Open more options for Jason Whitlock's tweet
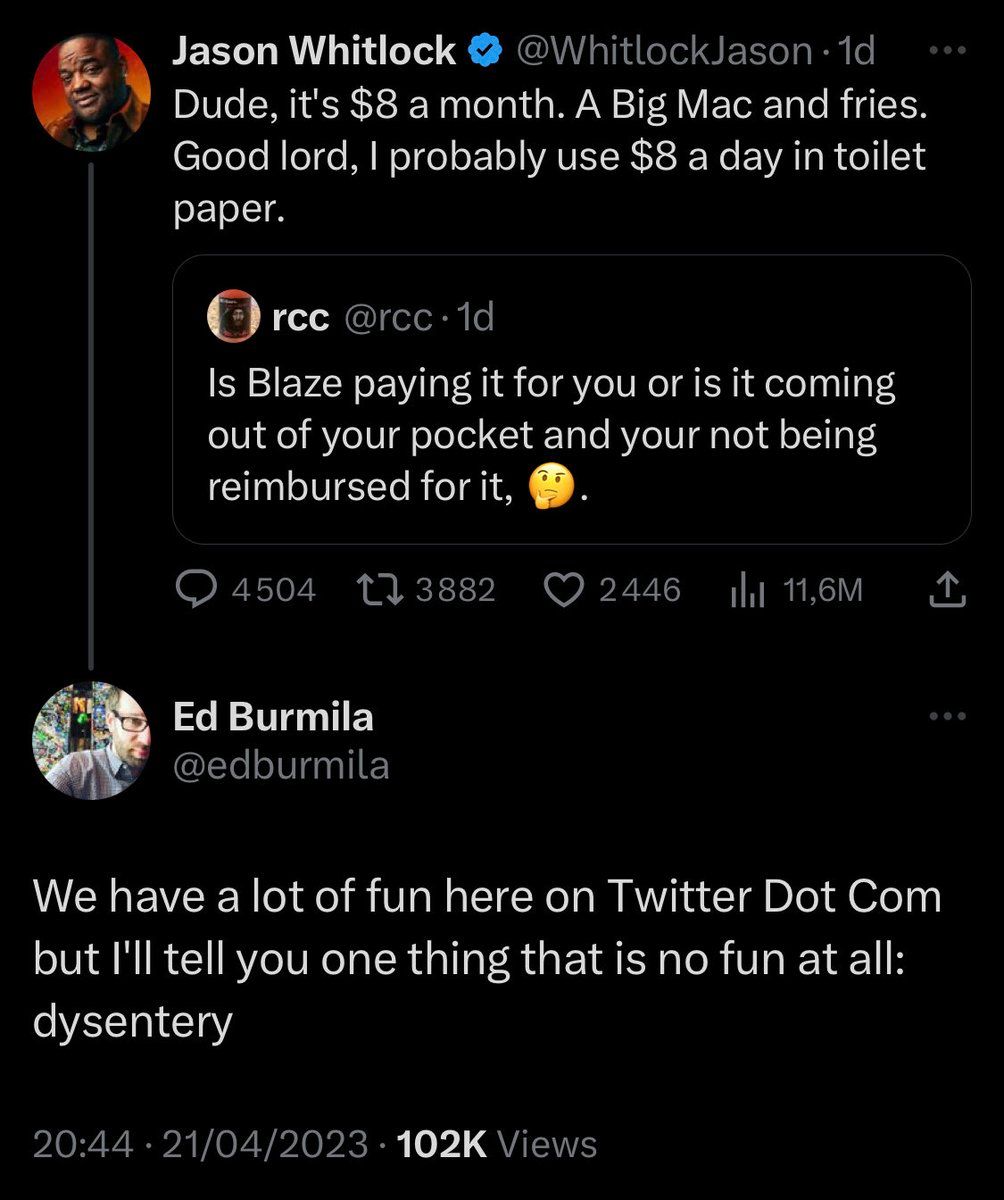This screenshot has height=1200, width=1004. 947,50
